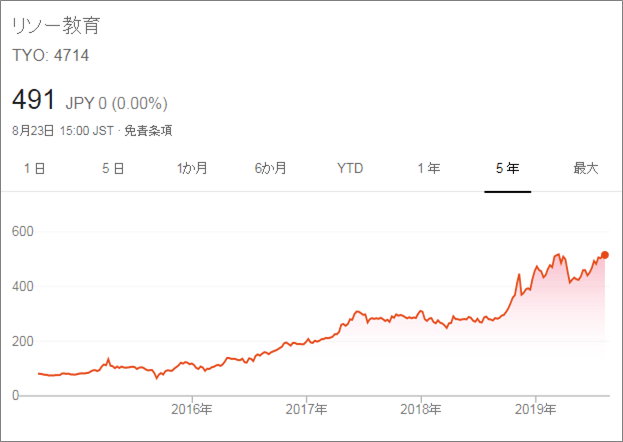The image size is (623, 442).
Task: Click the 8月23日 15:00 JST timestamp
Action: click(63, 130)
